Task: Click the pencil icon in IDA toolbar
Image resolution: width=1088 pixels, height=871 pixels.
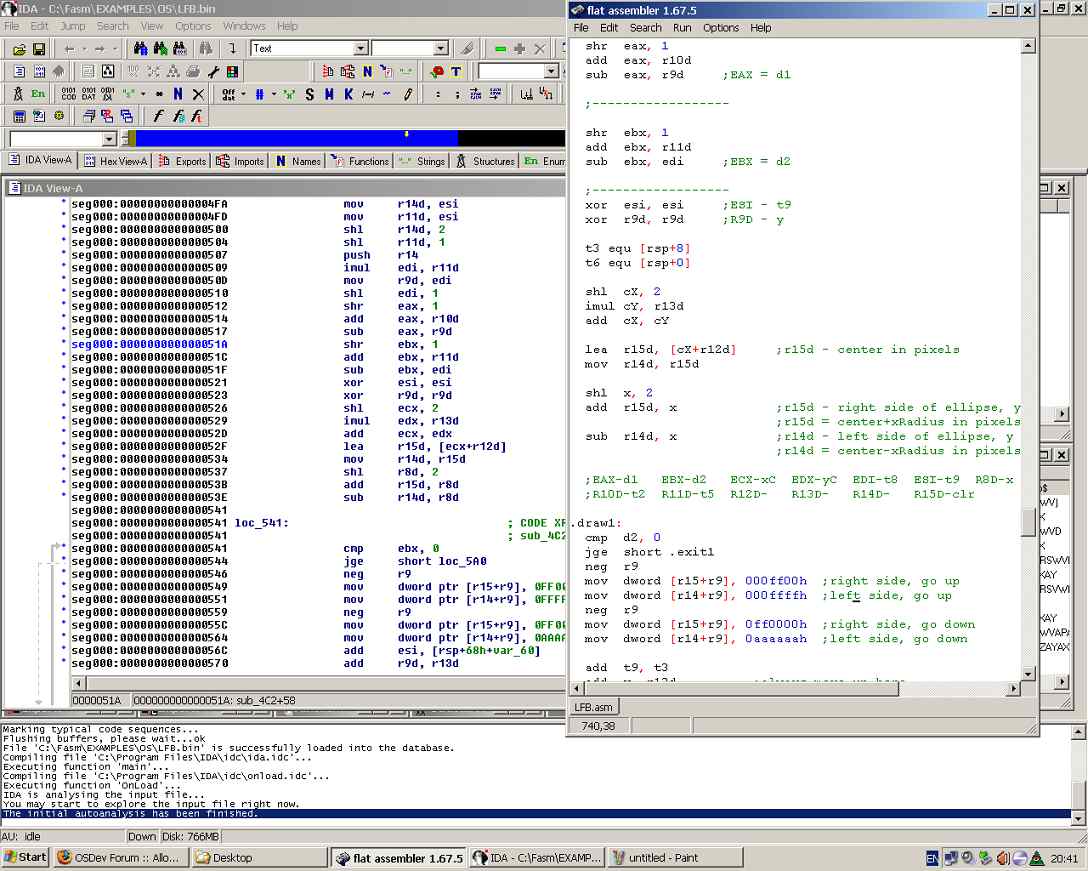Action: click(x=409, y=94)
